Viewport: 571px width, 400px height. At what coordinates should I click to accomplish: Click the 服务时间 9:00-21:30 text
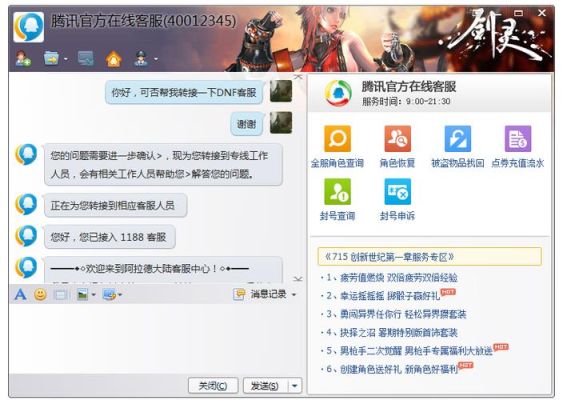tap(406, 101)
